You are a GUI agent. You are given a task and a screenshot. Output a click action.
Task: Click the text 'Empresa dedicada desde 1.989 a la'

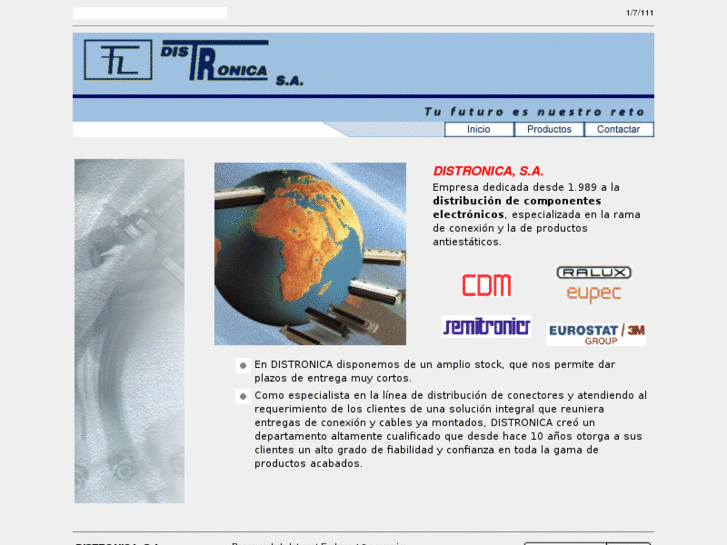526,187
